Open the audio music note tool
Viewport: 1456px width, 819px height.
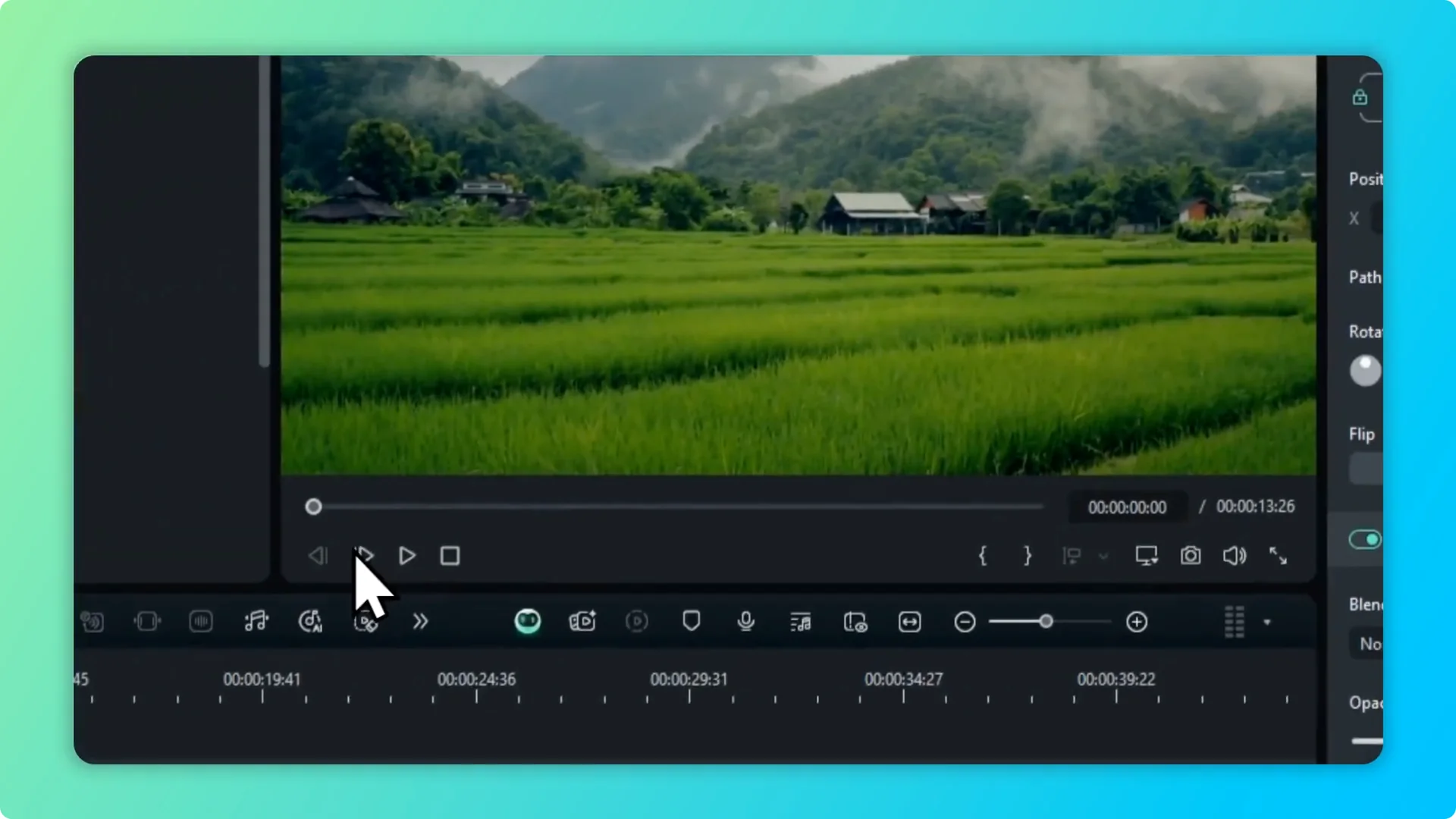(x=256, y=622)
